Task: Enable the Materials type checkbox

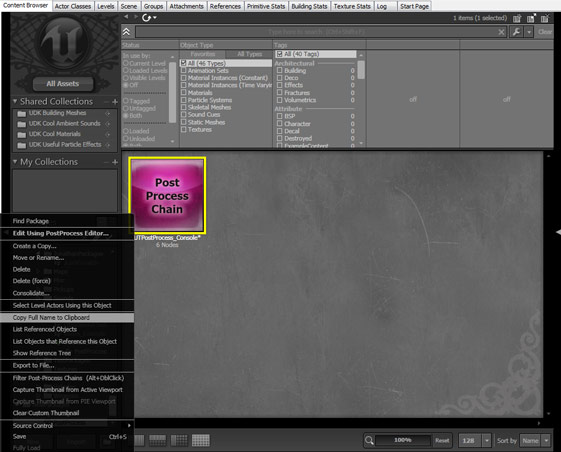Action: (184, 93)
